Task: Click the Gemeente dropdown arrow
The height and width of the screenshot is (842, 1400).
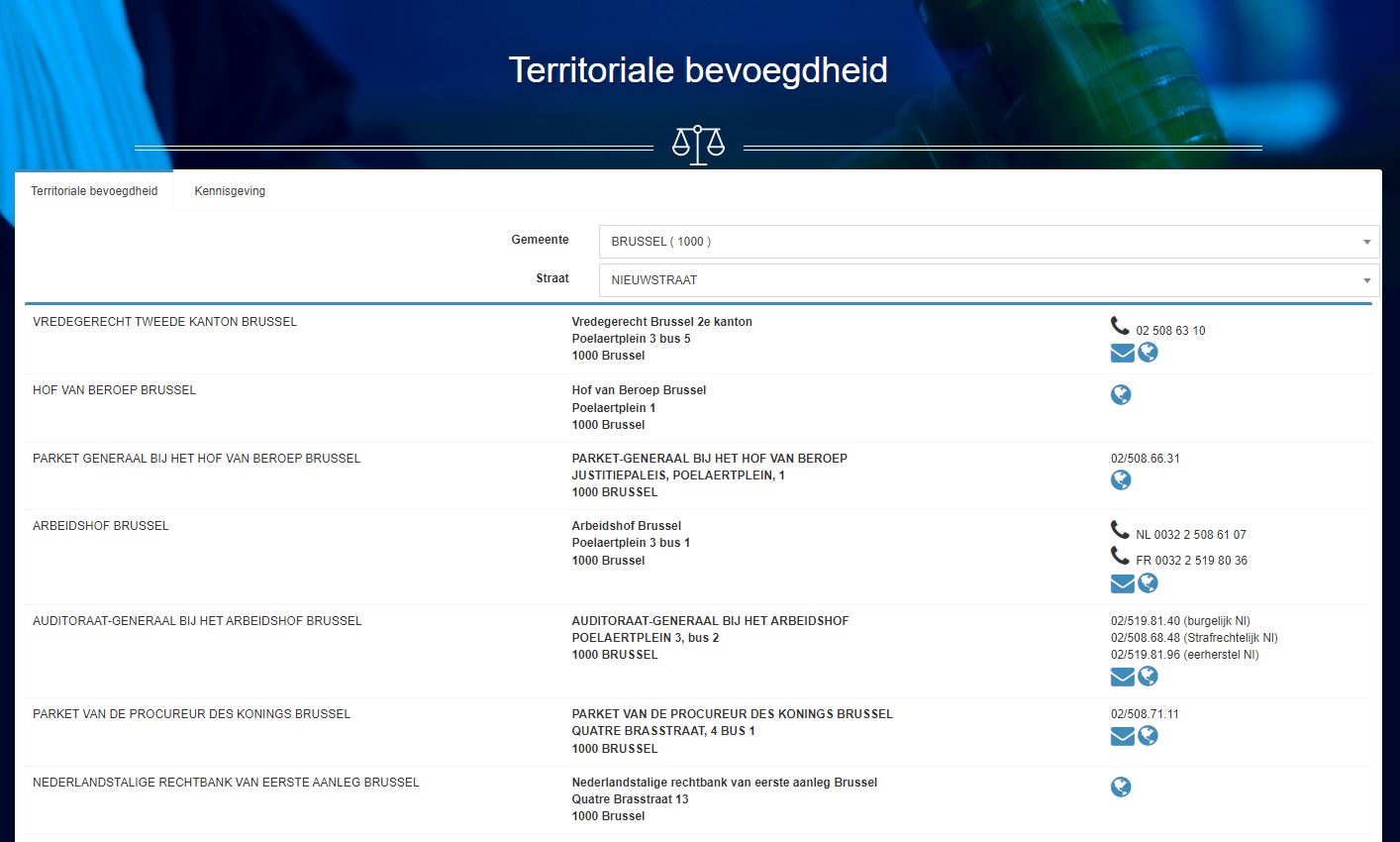Action: click(x=1366, y=242)
